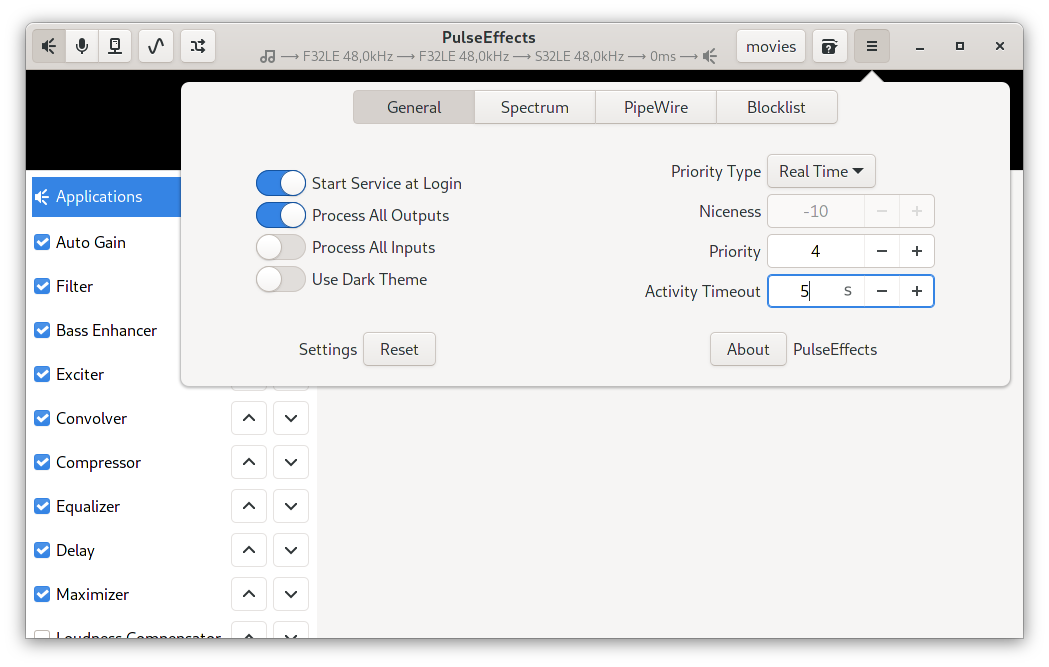Open the Blocklist tab
The width and height of the screenshot is (1049, 667).
point(777,107)
